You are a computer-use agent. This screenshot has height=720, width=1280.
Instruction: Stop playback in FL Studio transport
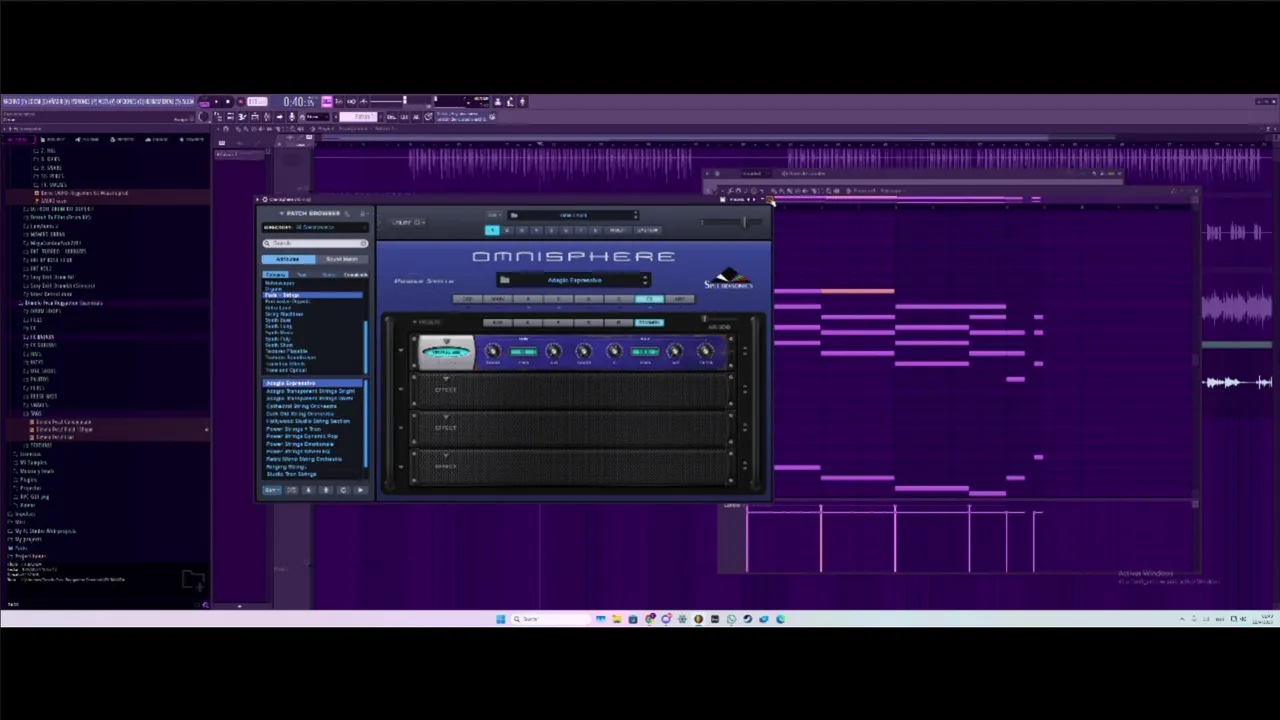pos(228,101)
